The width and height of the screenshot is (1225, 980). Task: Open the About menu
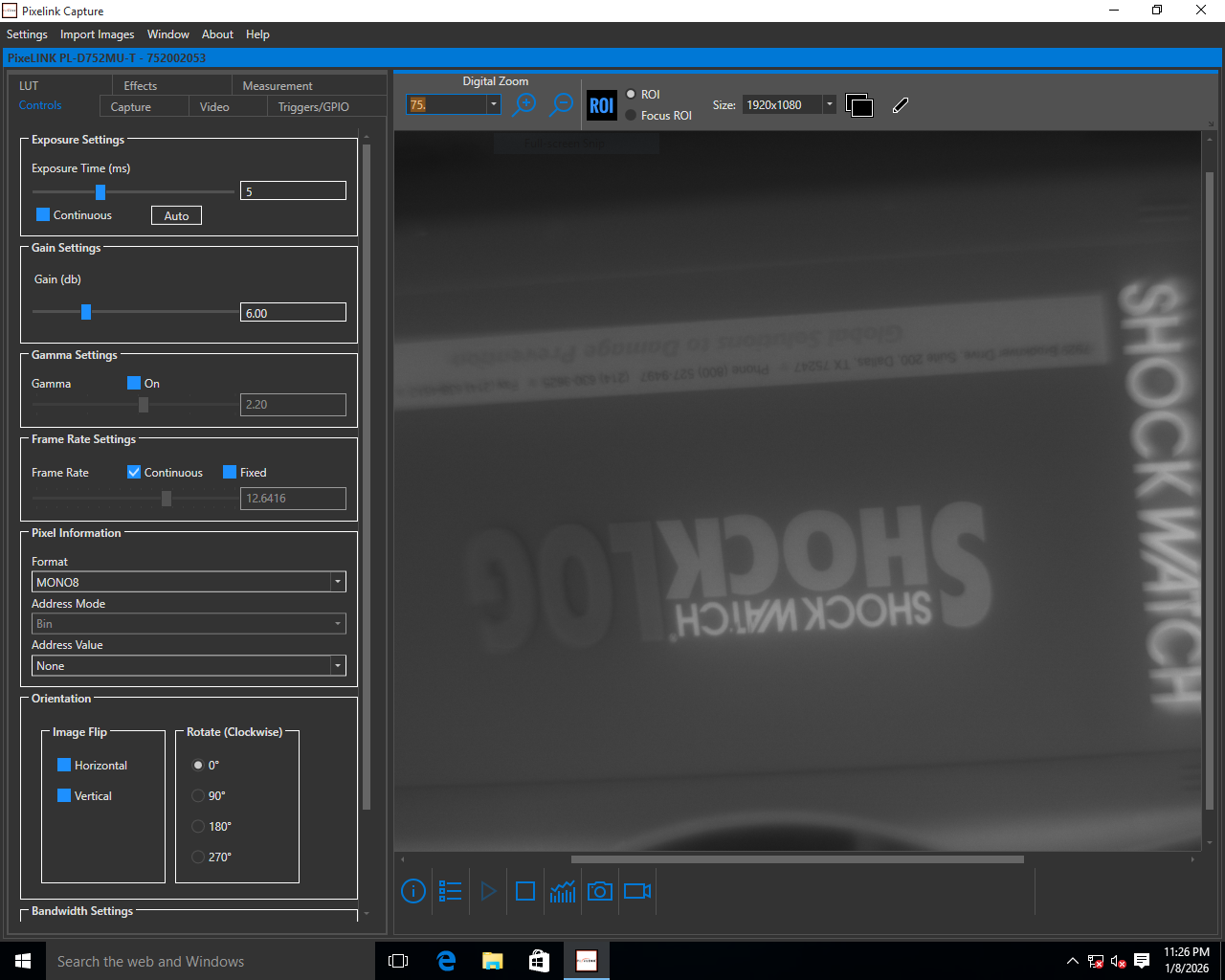[x=217, y=34]
